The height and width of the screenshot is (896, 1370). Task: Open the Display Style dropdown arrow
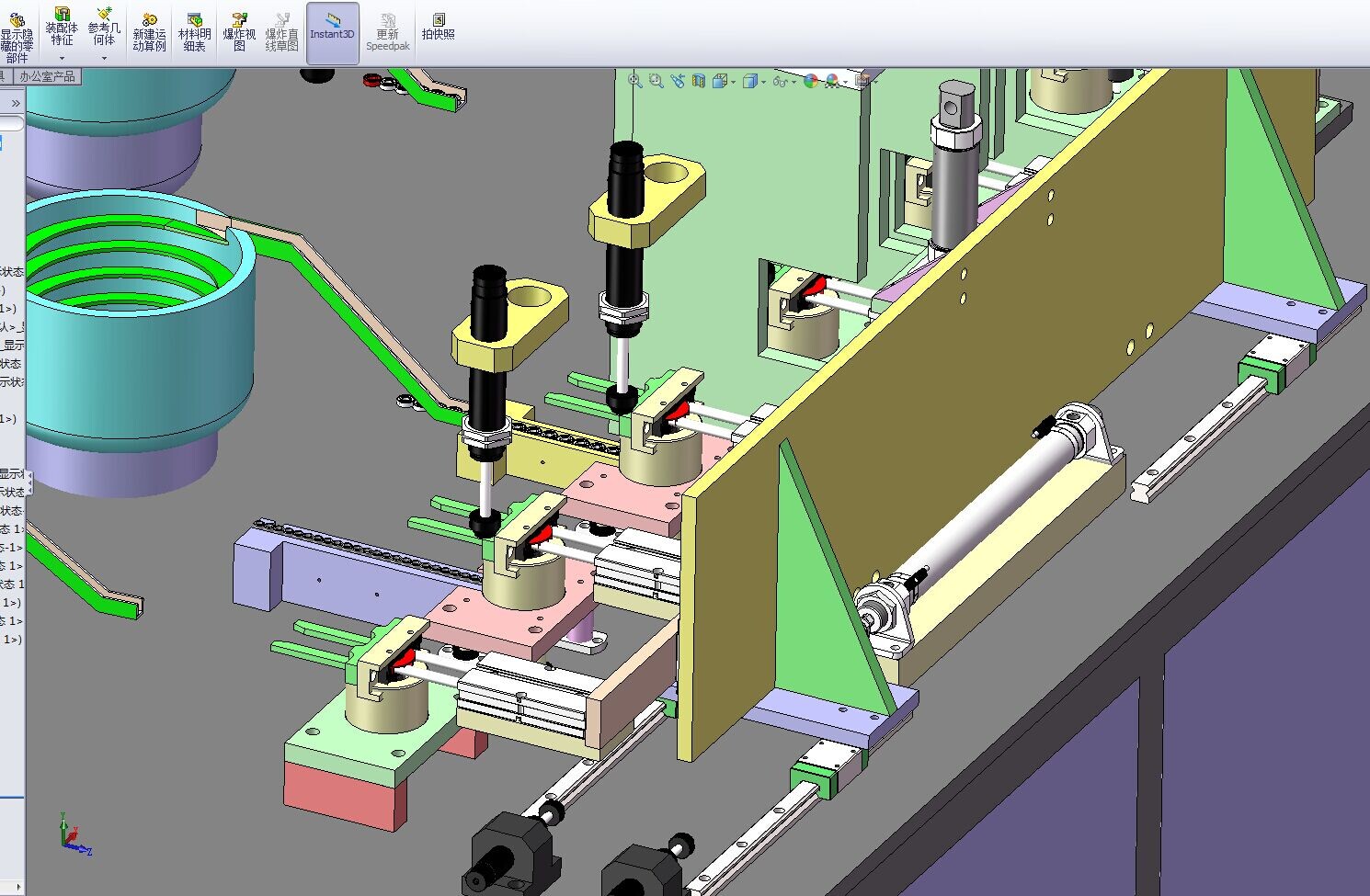pyautogui.click(x=763, y=82)
